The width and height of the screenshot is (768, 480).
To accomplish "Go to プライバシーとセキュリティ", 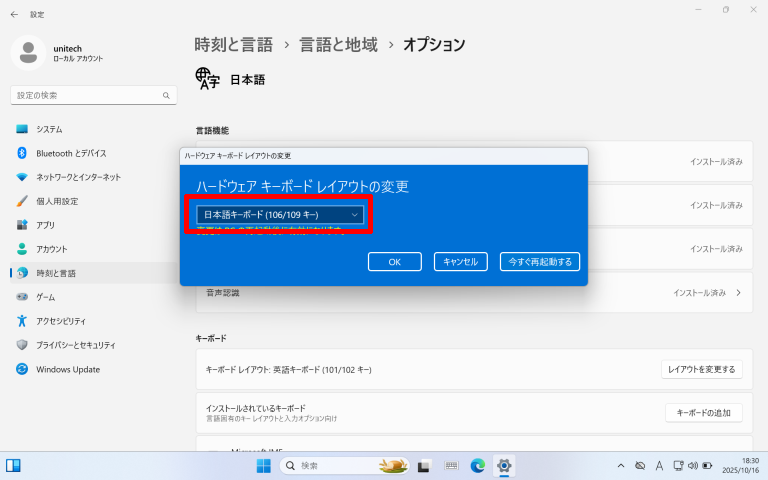I will [x=76, y=345].
